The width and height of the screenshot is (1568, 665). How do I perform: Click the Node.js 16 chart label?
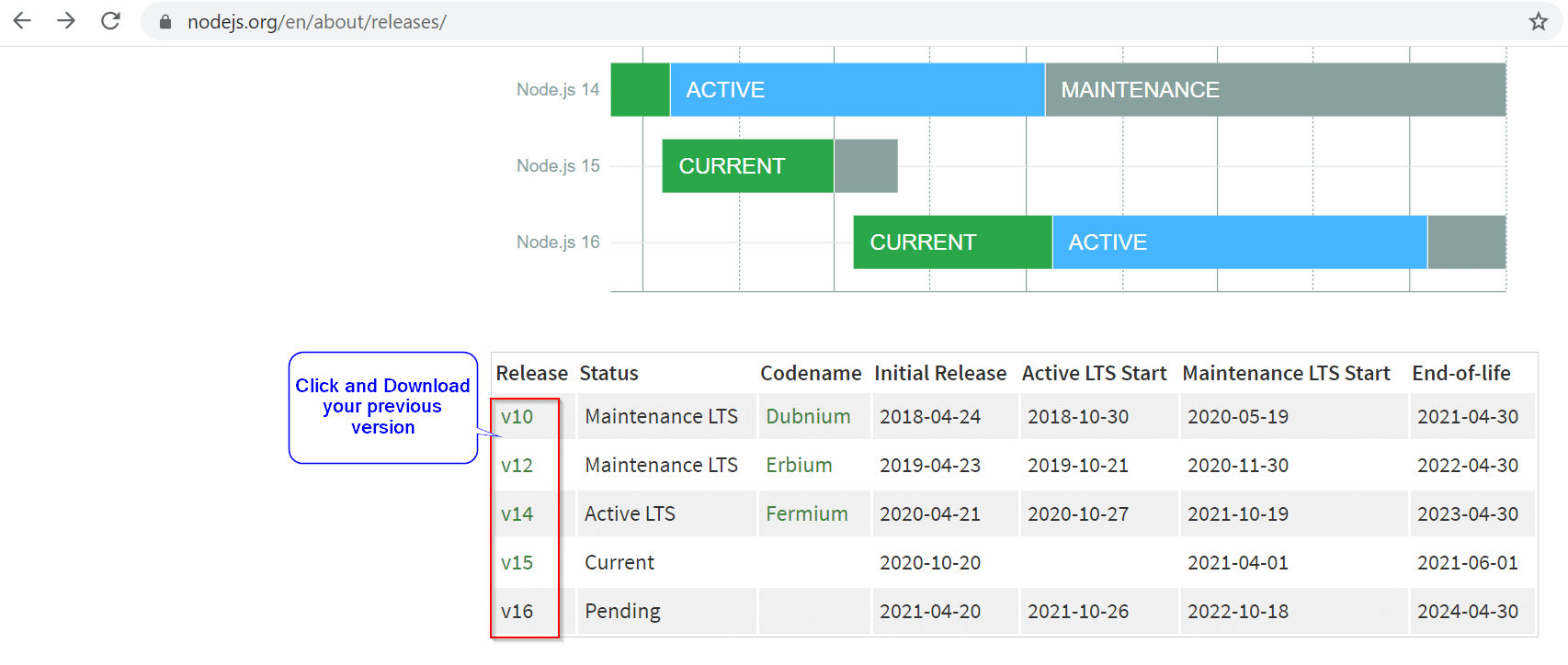(x=558, y=242)
